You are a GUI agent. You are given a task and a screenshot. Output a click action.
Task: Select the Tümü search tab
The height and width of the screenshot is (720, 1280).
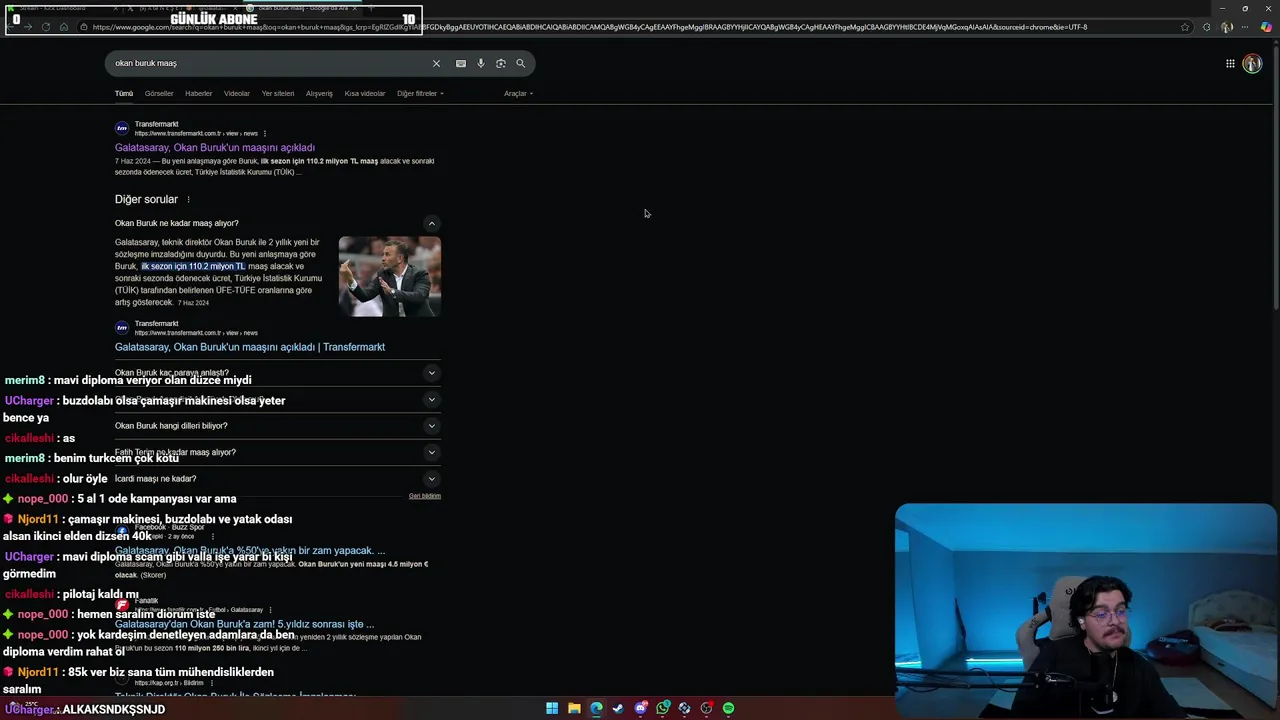coord(124,93)
